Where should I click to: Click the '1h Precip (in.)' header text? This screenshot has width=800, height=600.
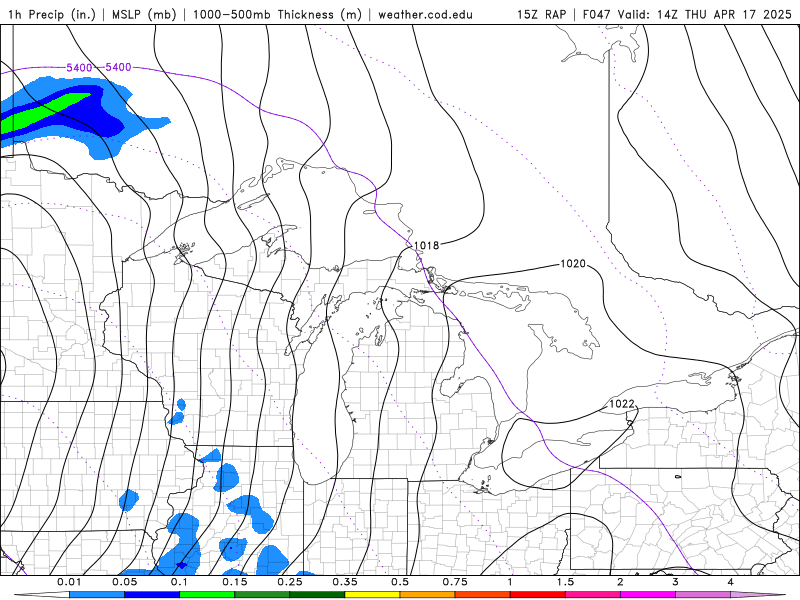click(52, 14)
